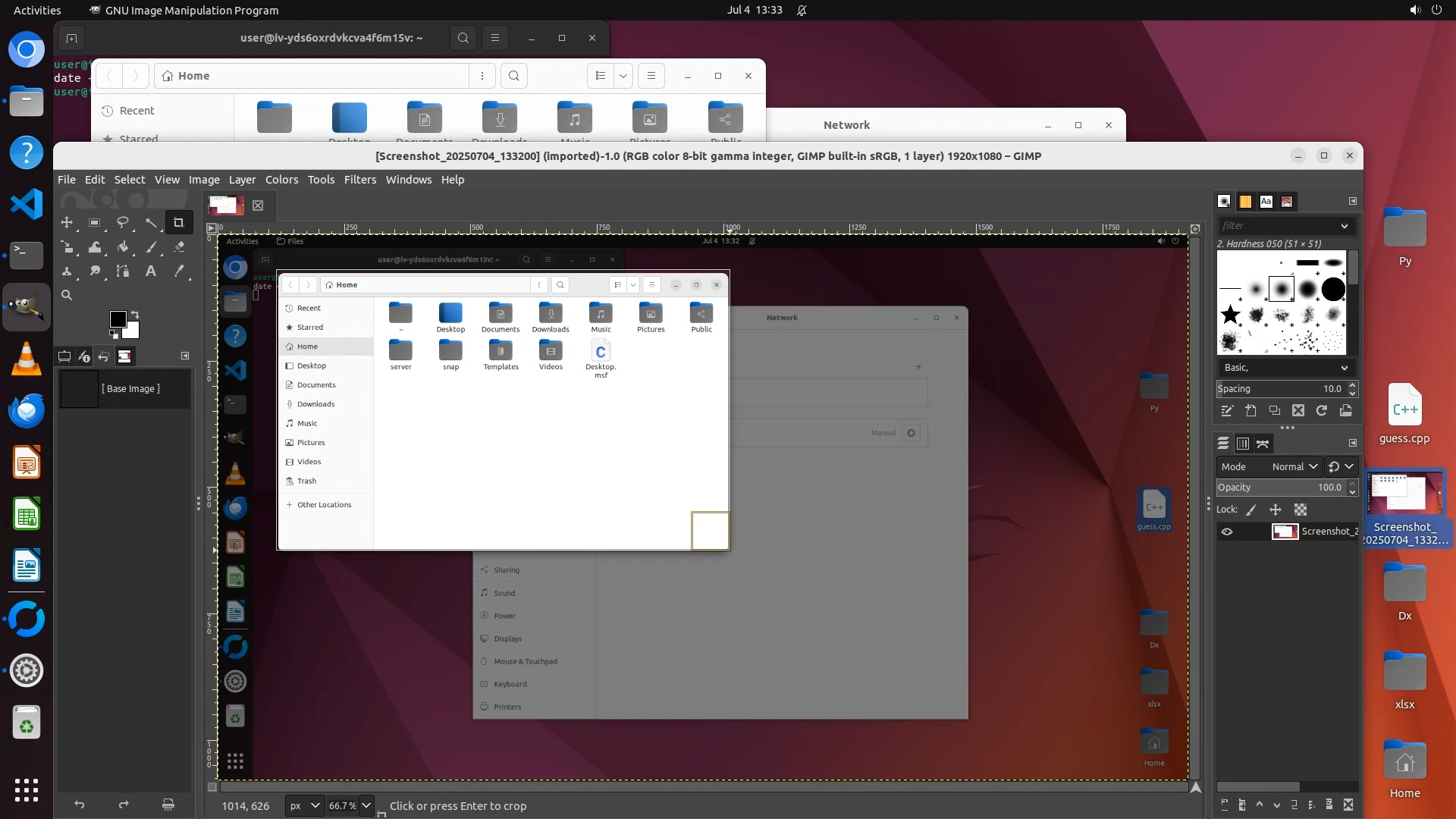This screenshot has width=1456, height=819.
Task: Click the refresh brushes icon
Action: (x=1322, y=410)
